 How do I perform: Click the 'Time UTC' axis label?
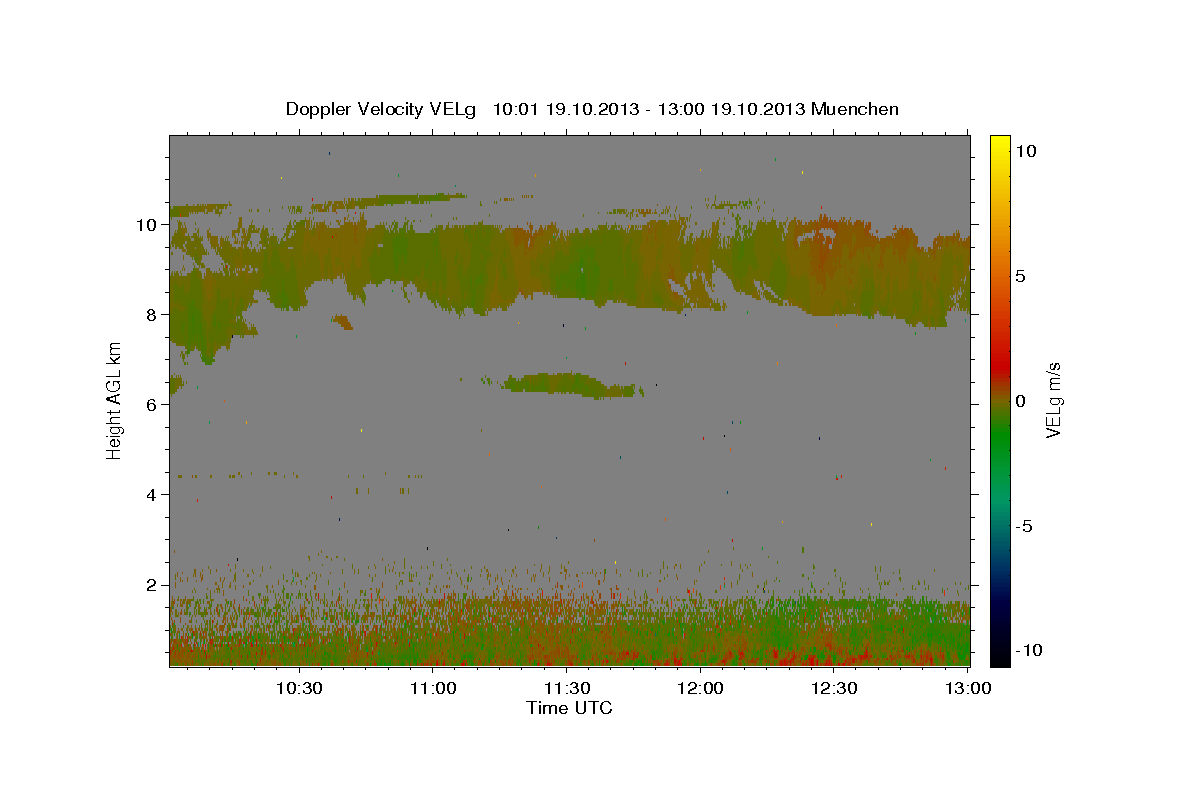pyautogui.click(x=569, y=708)
